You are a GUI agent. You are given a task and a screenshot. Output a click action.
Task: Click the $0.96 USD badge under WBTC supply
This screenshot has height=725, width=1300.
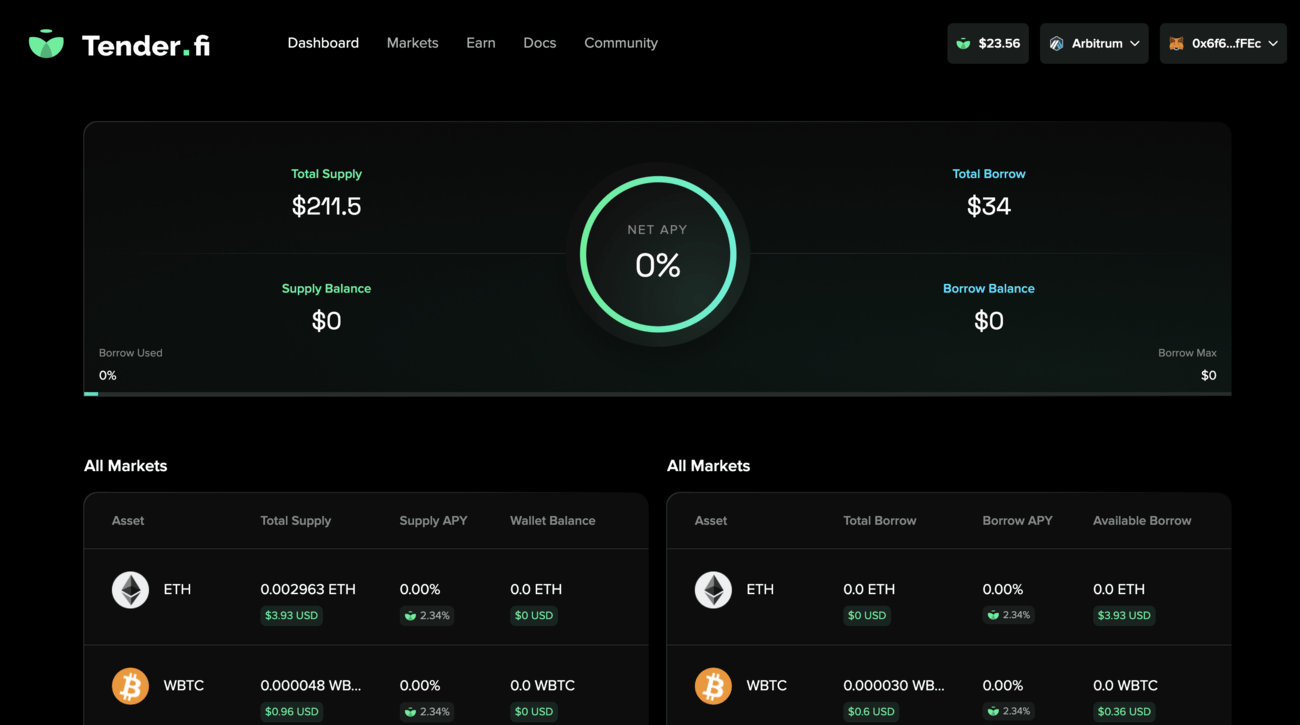[291, 712]
